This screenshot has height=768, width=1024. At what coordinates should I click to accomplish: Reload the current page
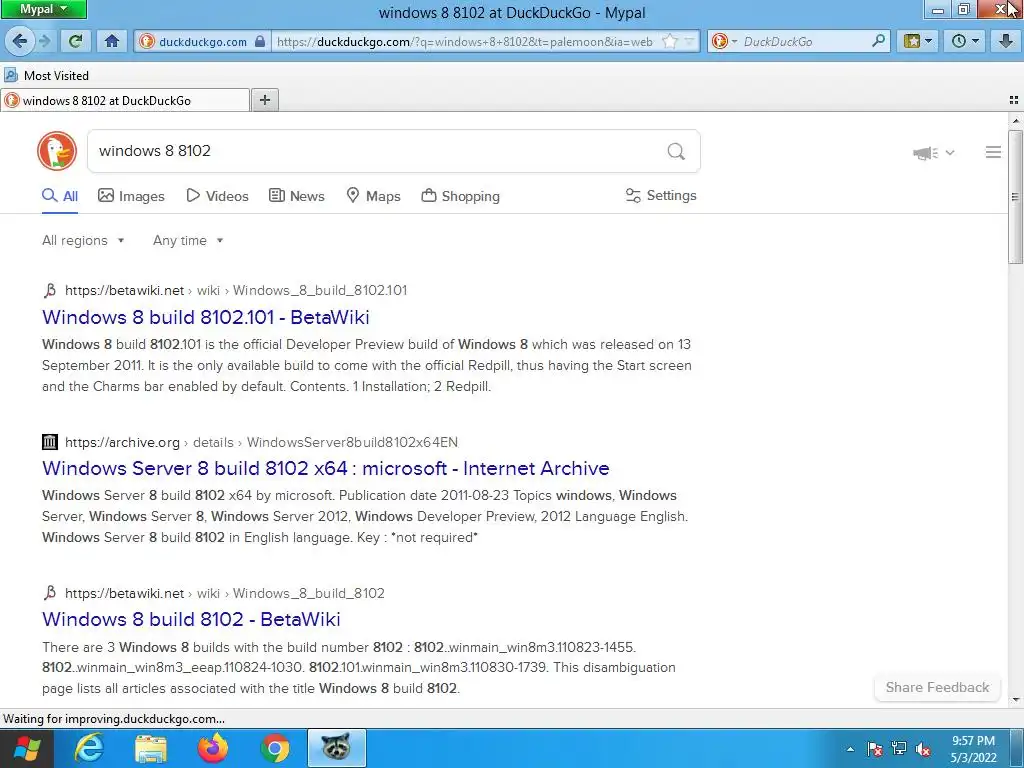coord(76,42)
